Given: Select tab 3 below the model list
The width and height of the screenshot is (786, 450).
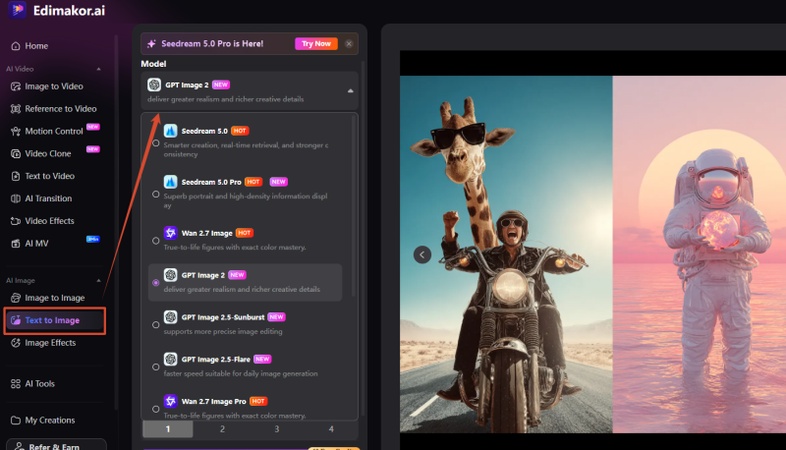Looking at the screenshot, I should click(277, 429).
